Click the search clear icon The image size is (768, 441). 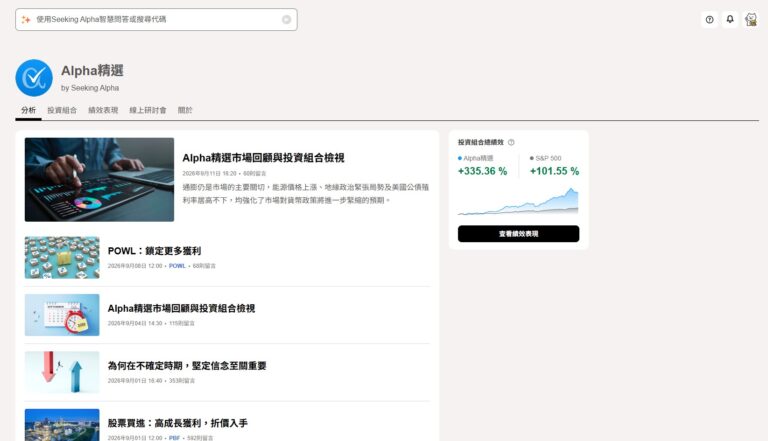(287, 20)
